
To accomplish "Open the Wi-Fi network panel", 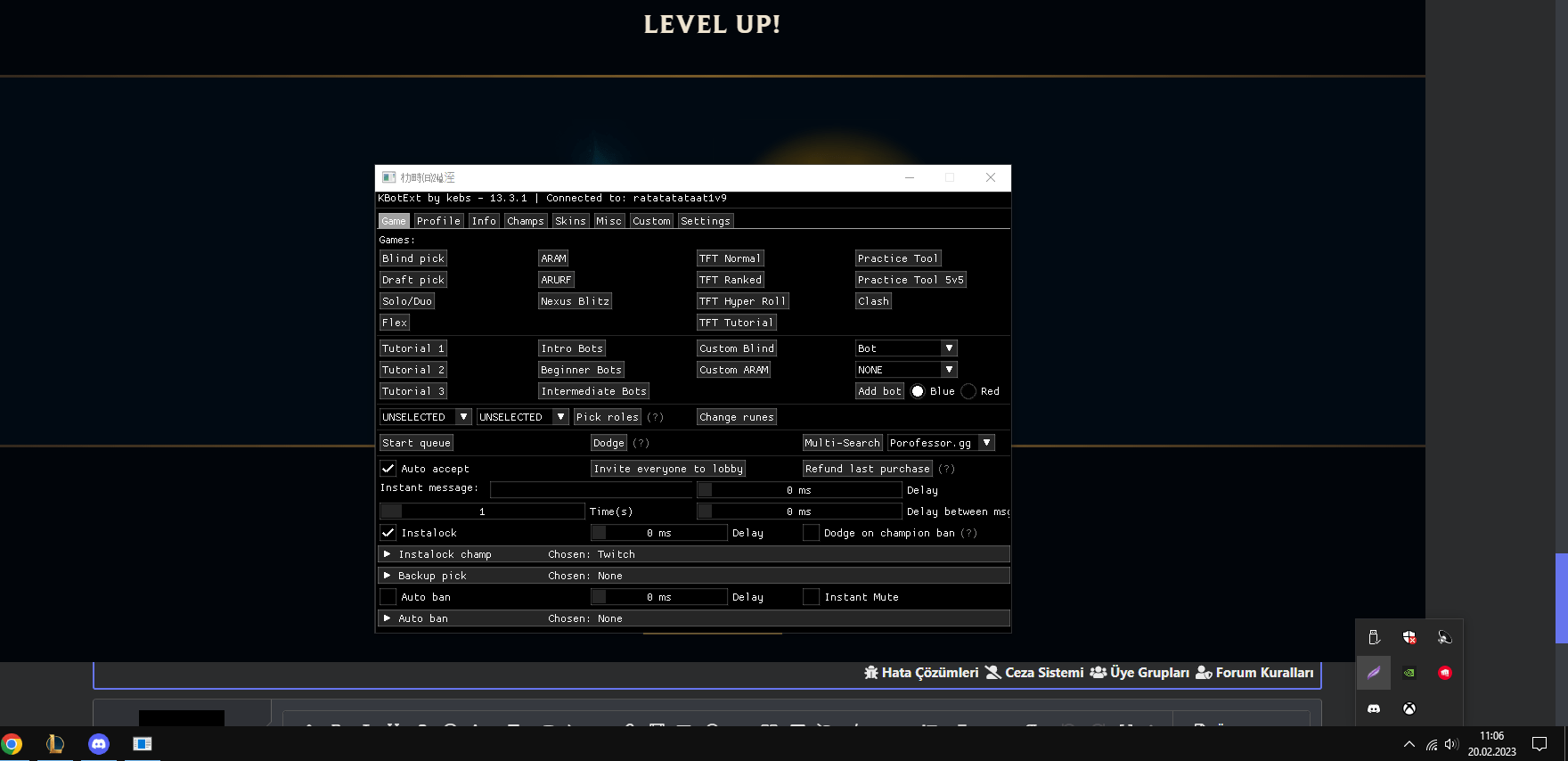I will (1432, 744).
